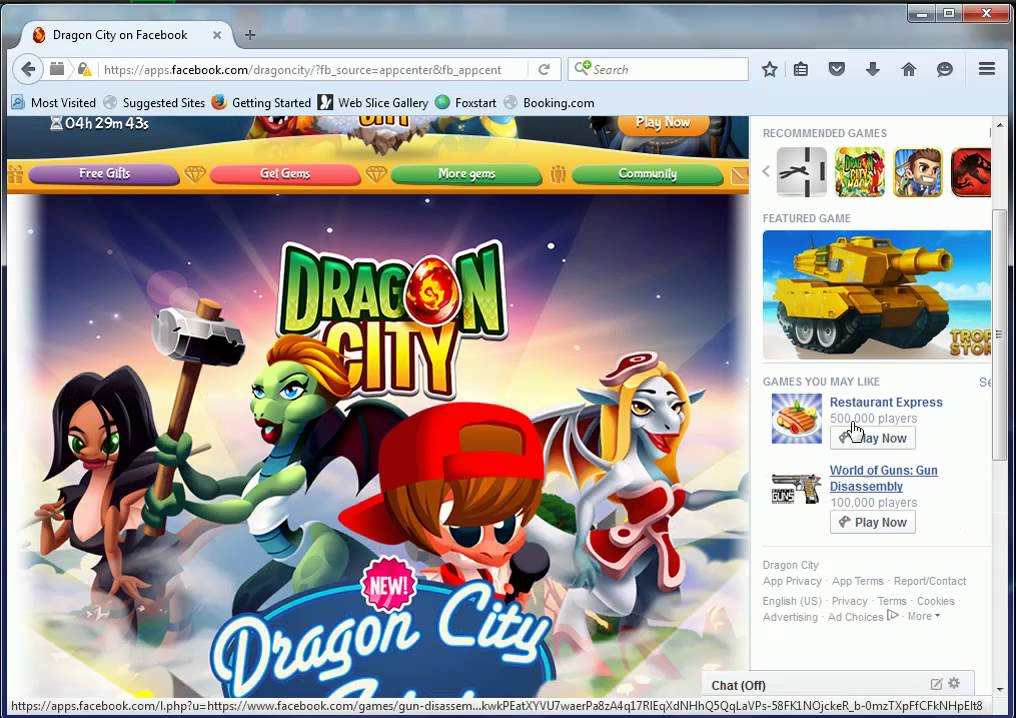Reload the page with the refresh icon
1016x718 pixels.
544,69
